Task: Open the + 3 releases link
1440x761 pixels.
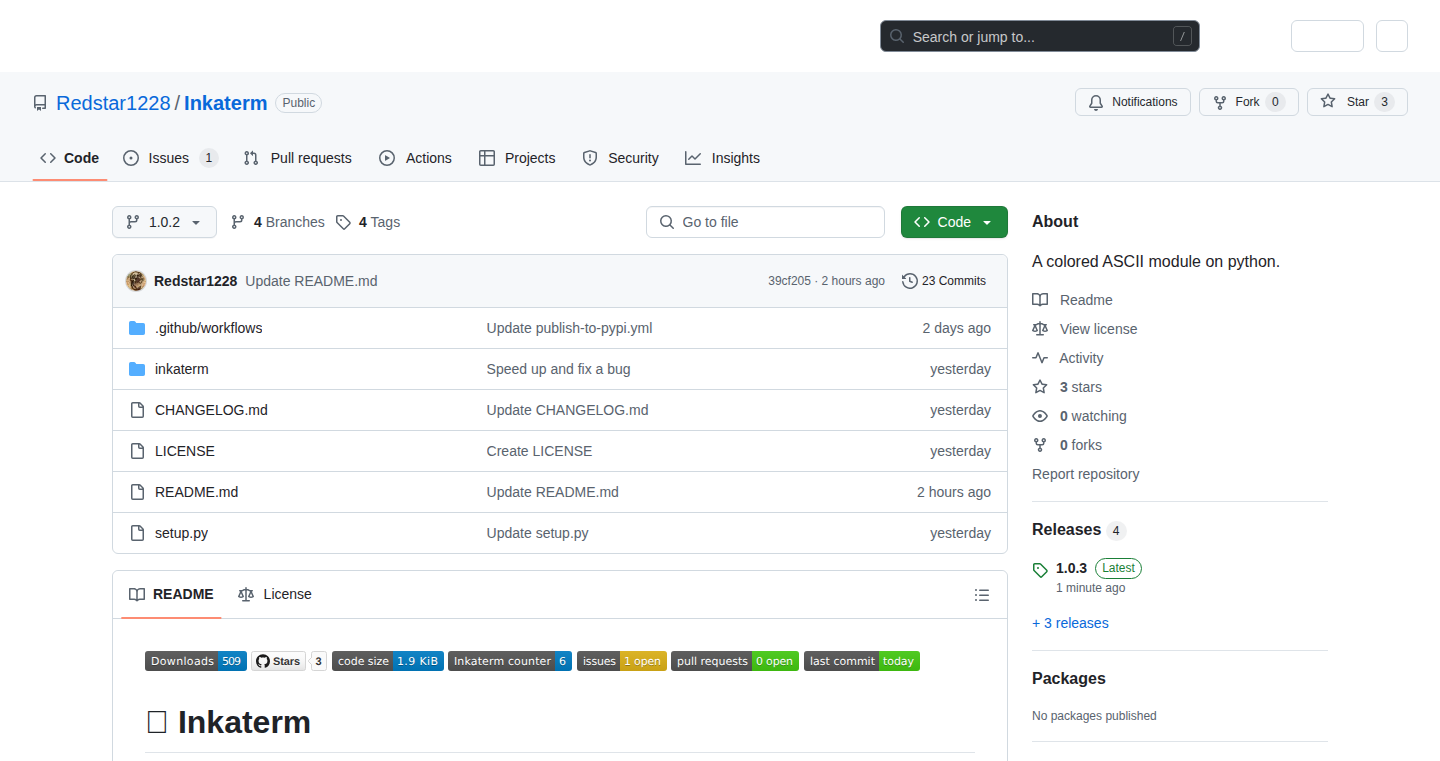Action: (1070, 623)
